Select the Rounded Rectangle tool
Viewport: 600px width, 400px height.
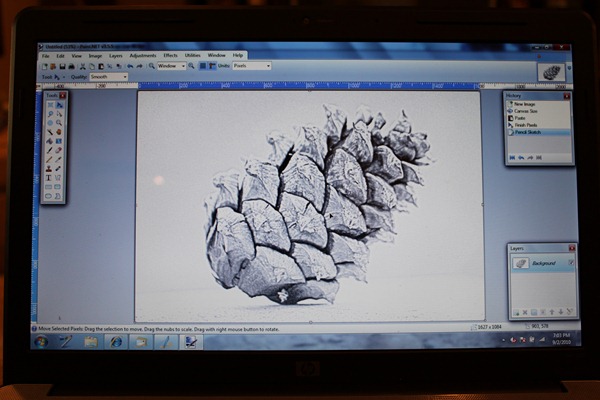point(58,187)
